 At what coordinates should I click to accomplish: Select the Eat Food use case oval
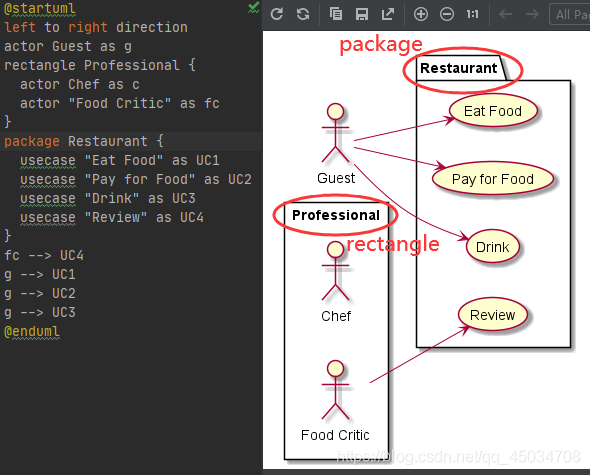click(493, 111)
